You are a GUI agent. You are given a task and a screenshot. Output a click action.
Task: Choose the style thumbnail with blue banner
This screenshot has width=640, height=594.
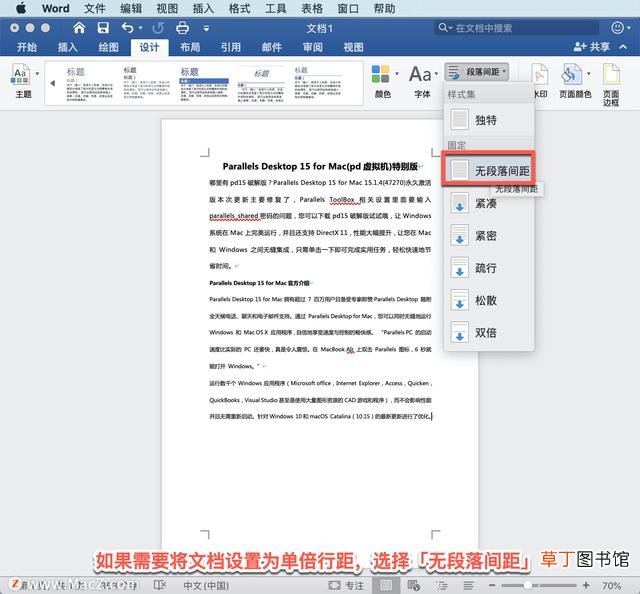(x=204, y=84)
